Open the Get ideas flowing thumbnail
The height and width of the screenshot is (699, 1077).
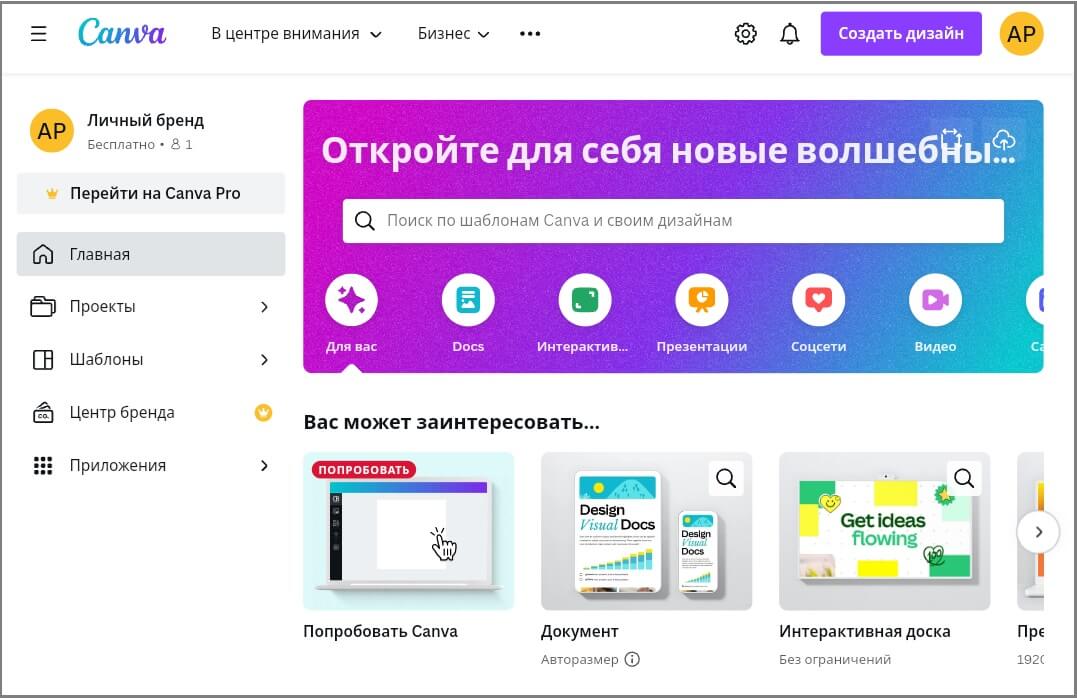click(885, 531)
